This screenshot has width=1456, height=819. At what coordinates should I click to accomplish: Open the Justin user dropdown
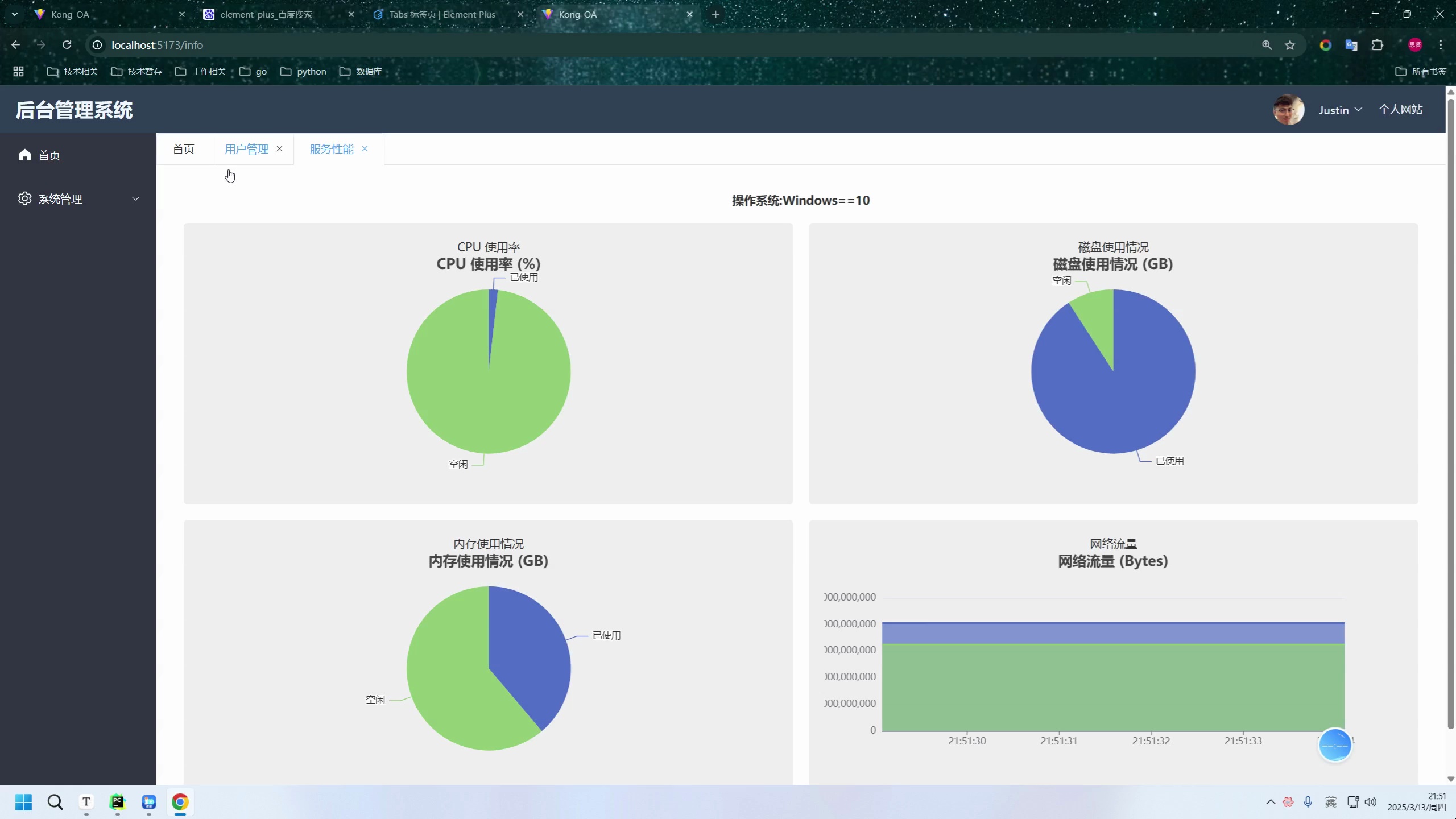point(1340,110)
